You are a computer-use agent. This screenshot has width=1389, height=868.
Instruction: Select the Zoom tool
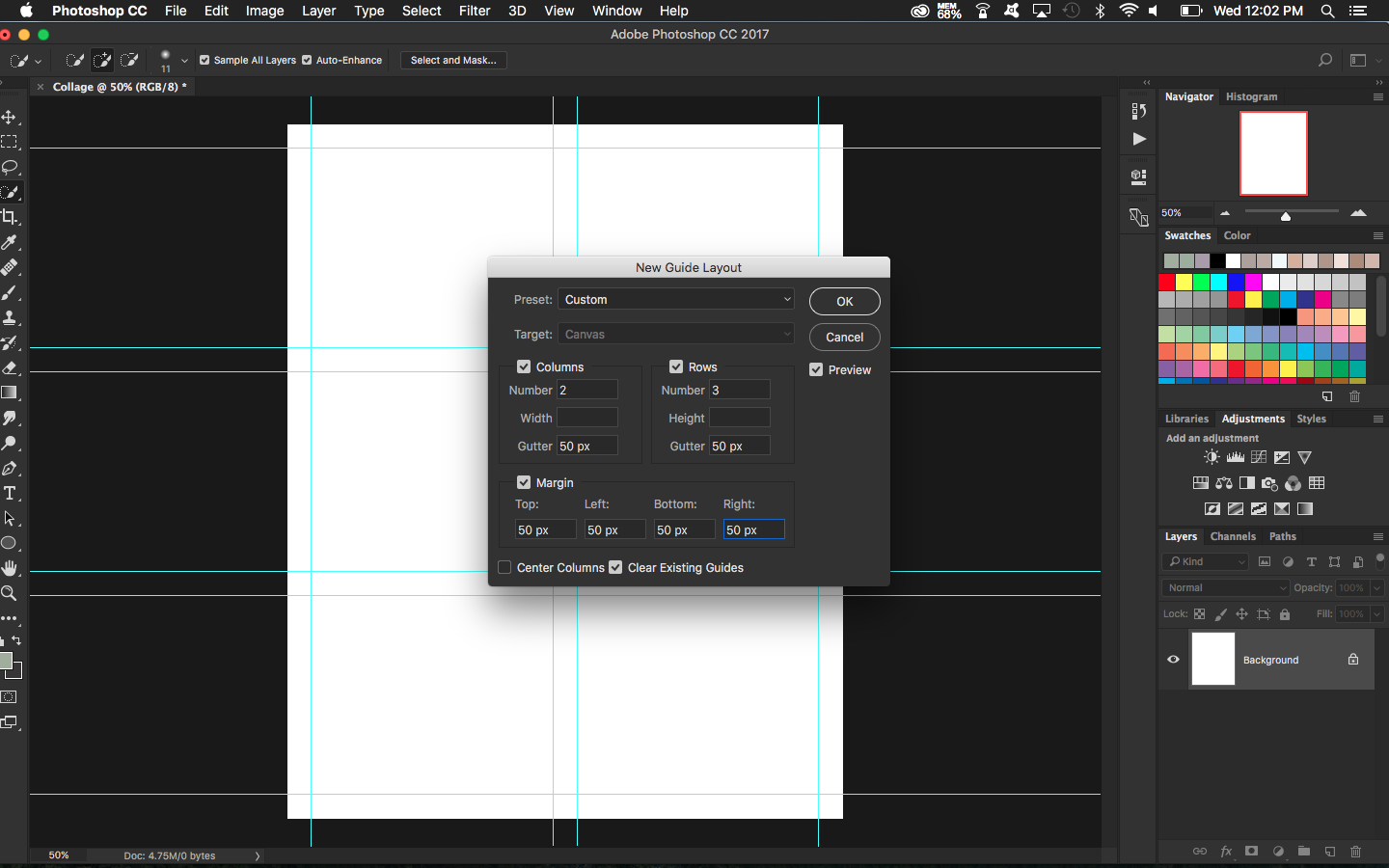tap(10, 593)
